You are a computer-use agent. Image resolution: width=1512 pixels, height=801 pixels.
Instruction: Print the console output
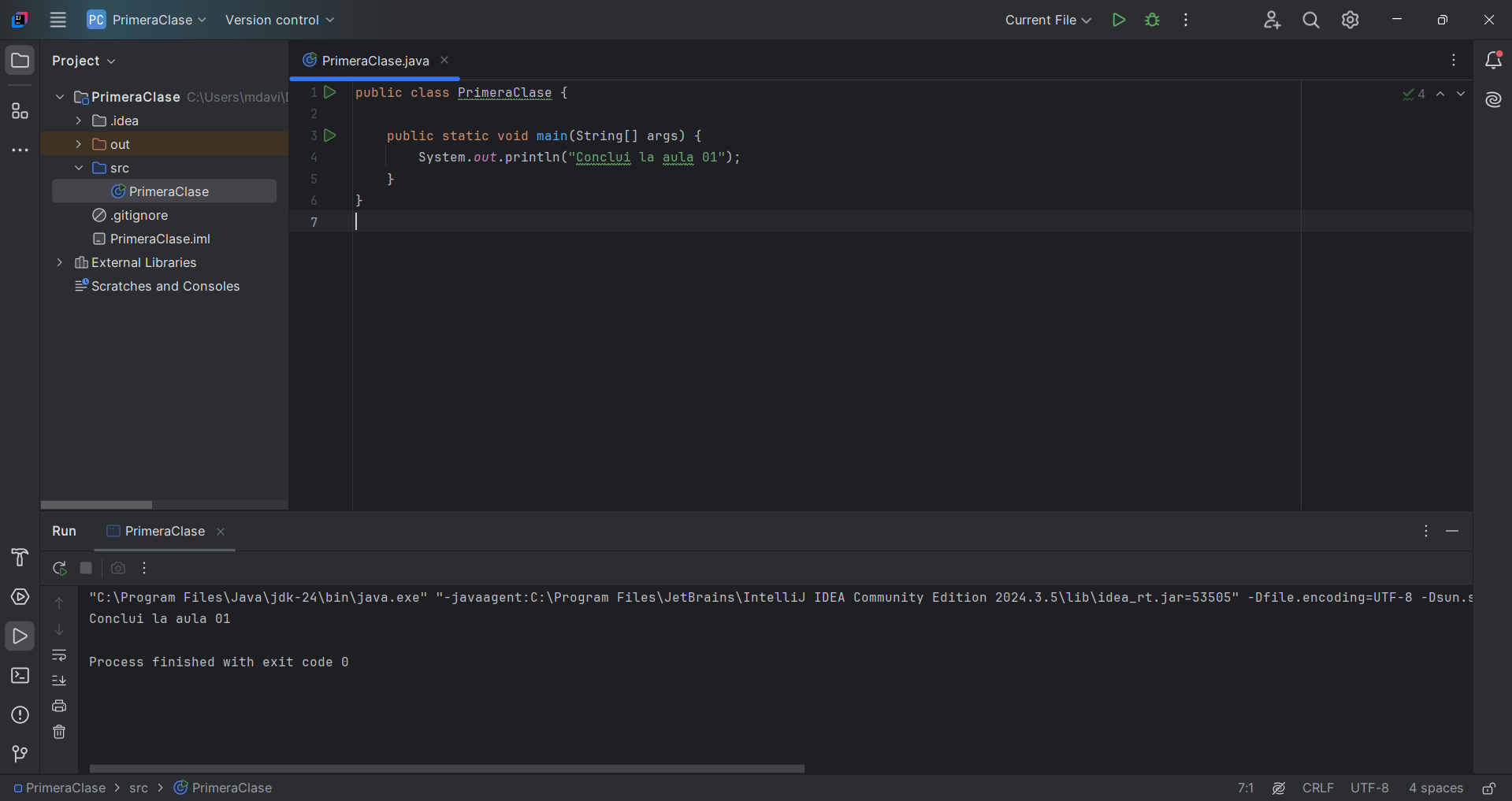59,706
